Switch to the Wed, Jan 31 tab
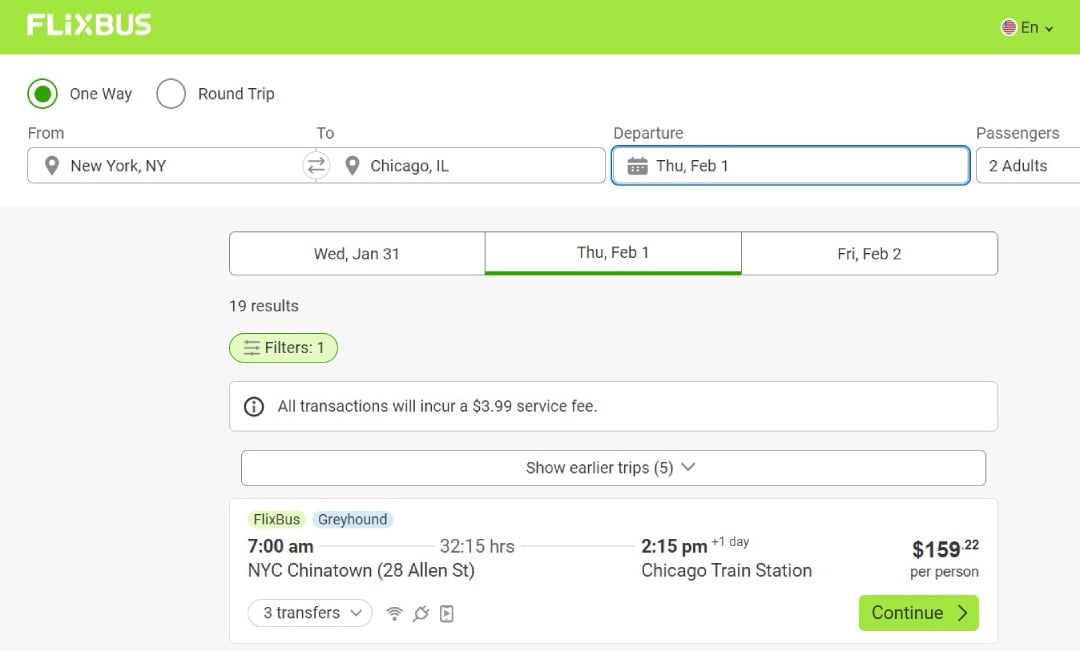1080x651 pixels. 357,254
